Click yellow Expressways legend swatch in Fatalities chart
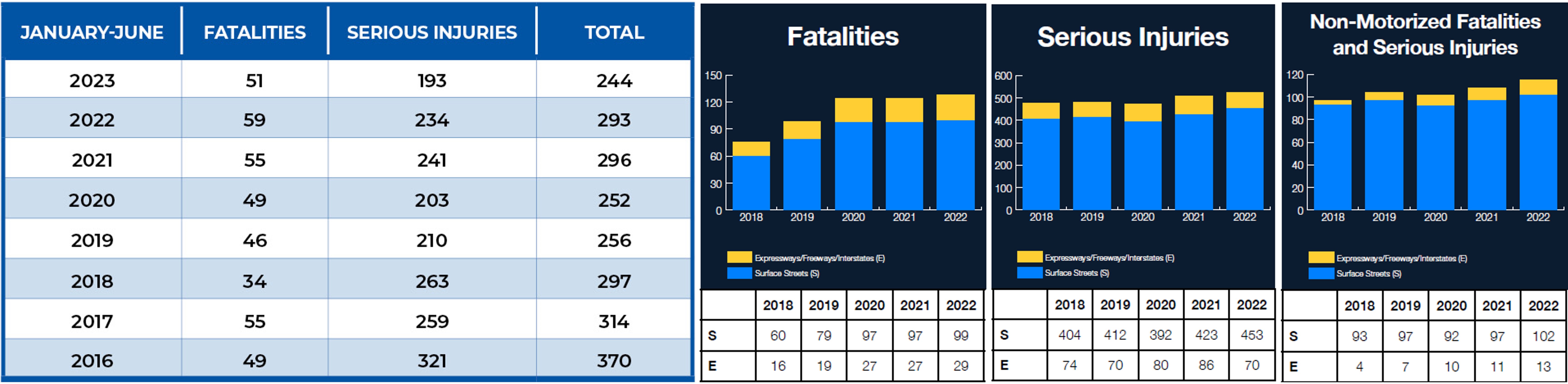 [x=739, y=257]
